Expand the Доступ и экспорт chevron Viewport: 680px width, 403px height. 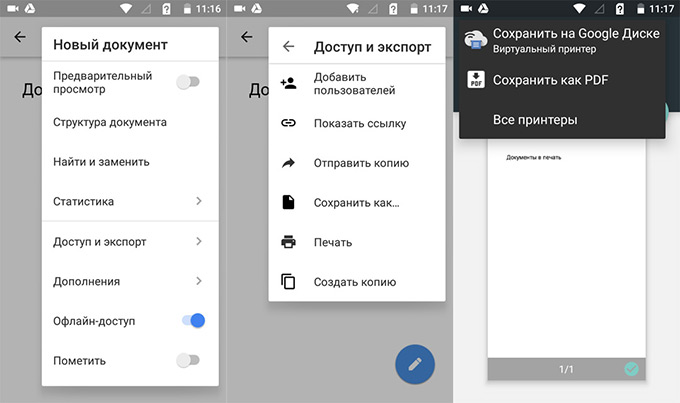[x=199, y=241]
